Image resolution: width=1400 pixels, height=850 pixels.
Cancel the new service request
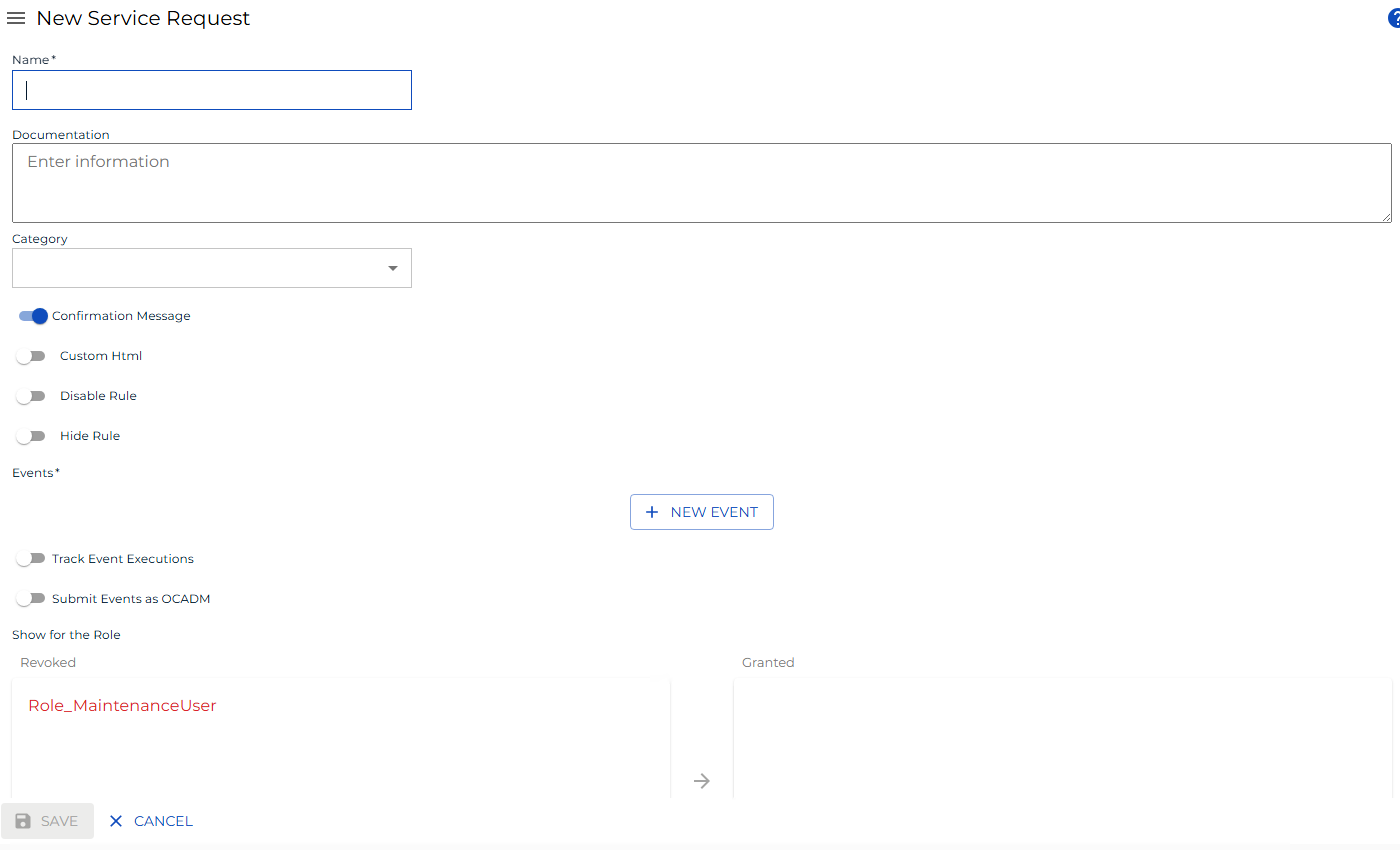point(150,821)
